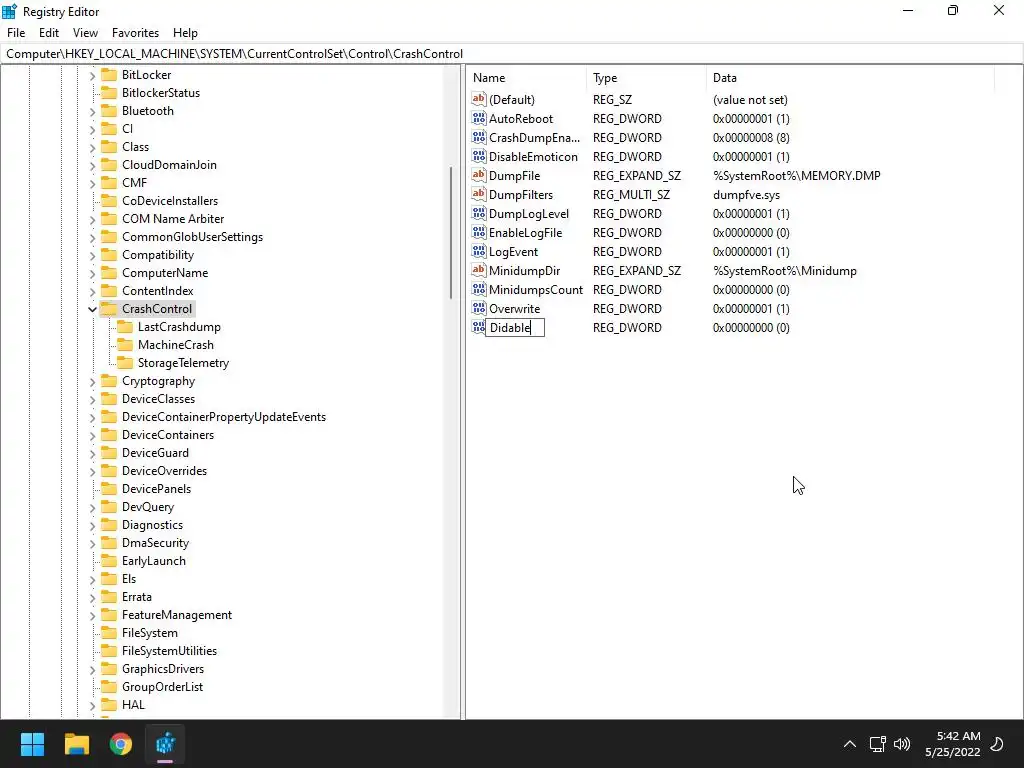This screenshot has height=768, width=1024.
Task: Select the FileSystem key
Action: (x=150, y=633)
